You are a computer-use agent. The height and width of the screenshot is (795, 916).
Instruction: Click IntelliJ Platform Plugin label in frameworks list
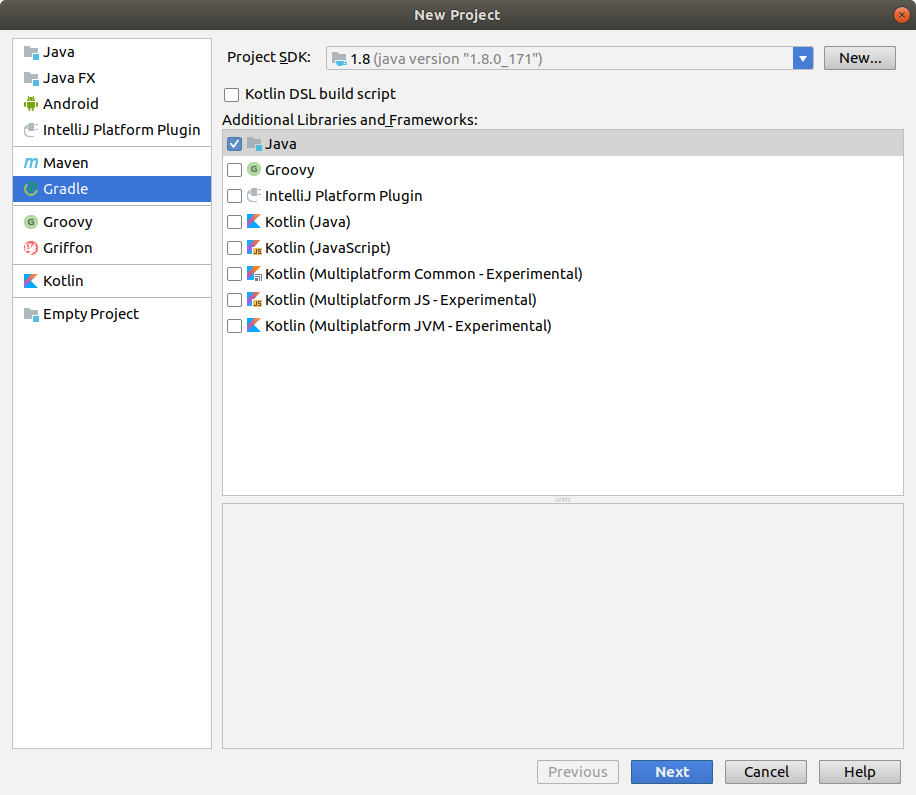(x=344, y=196)
